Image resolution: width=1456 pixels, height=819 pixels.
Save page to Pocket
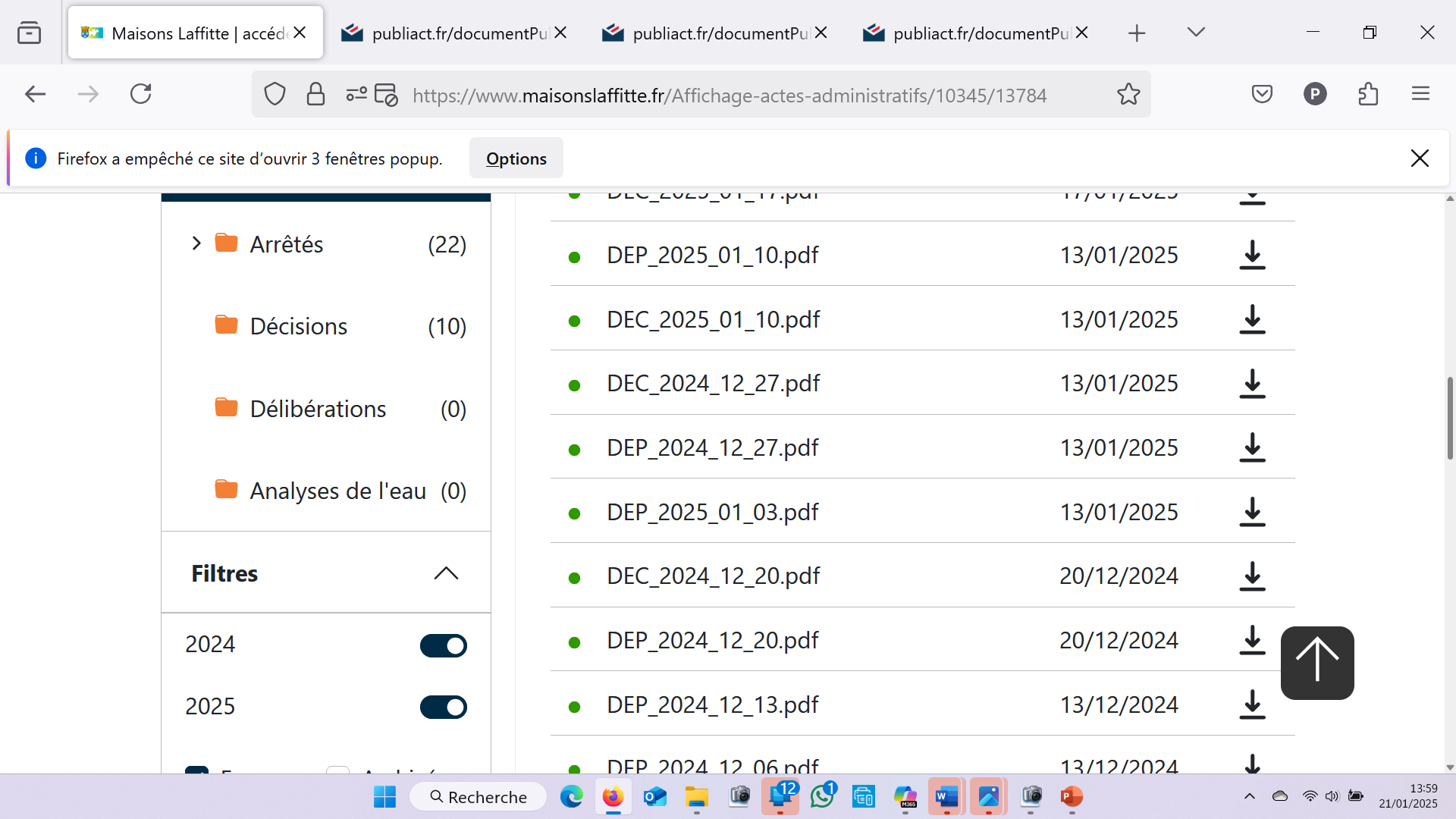(1262, 95)
